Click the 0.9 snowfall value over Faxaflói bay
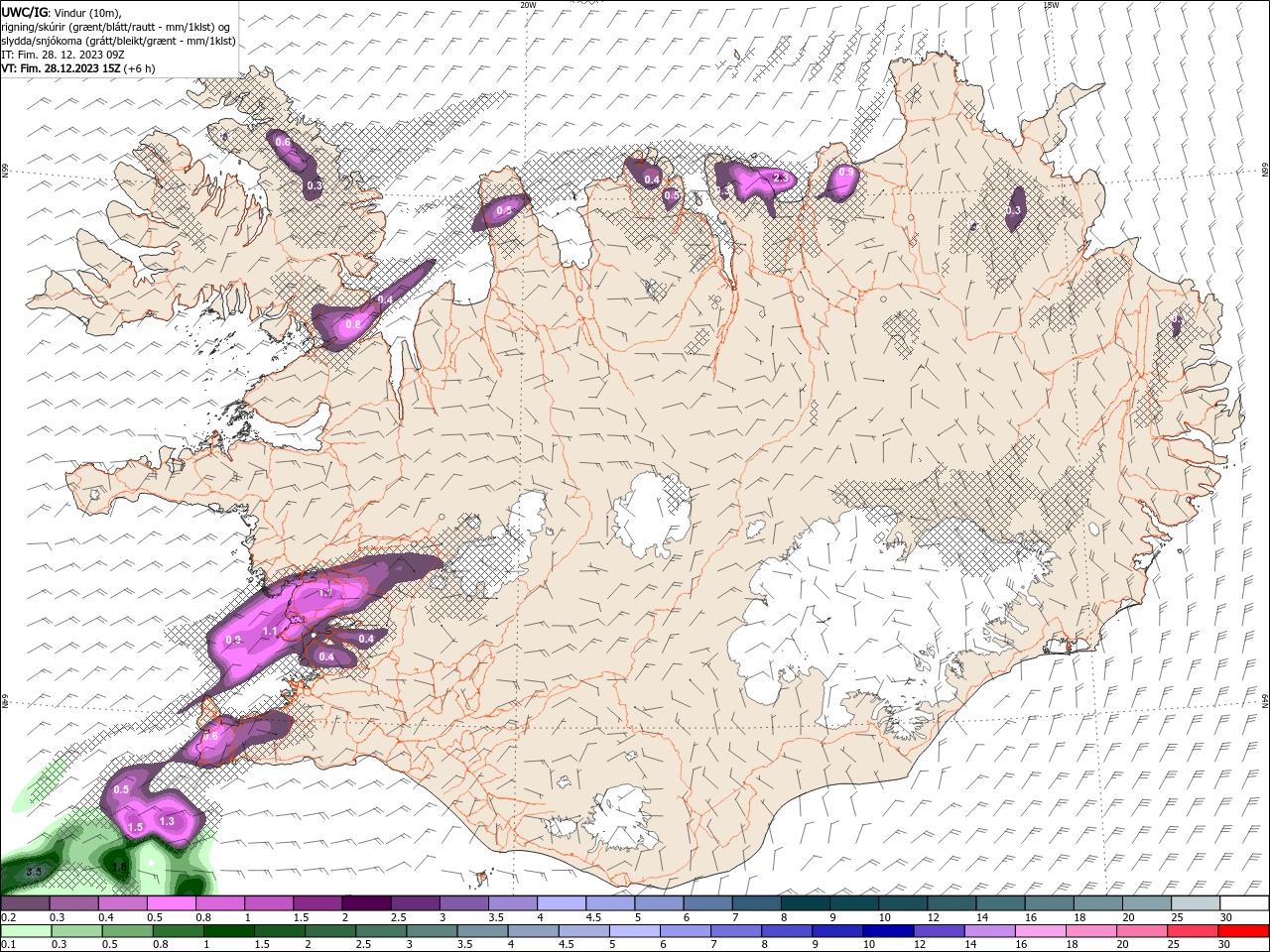Viewport: 1270px width, 952px height. [x=233, y=641]
